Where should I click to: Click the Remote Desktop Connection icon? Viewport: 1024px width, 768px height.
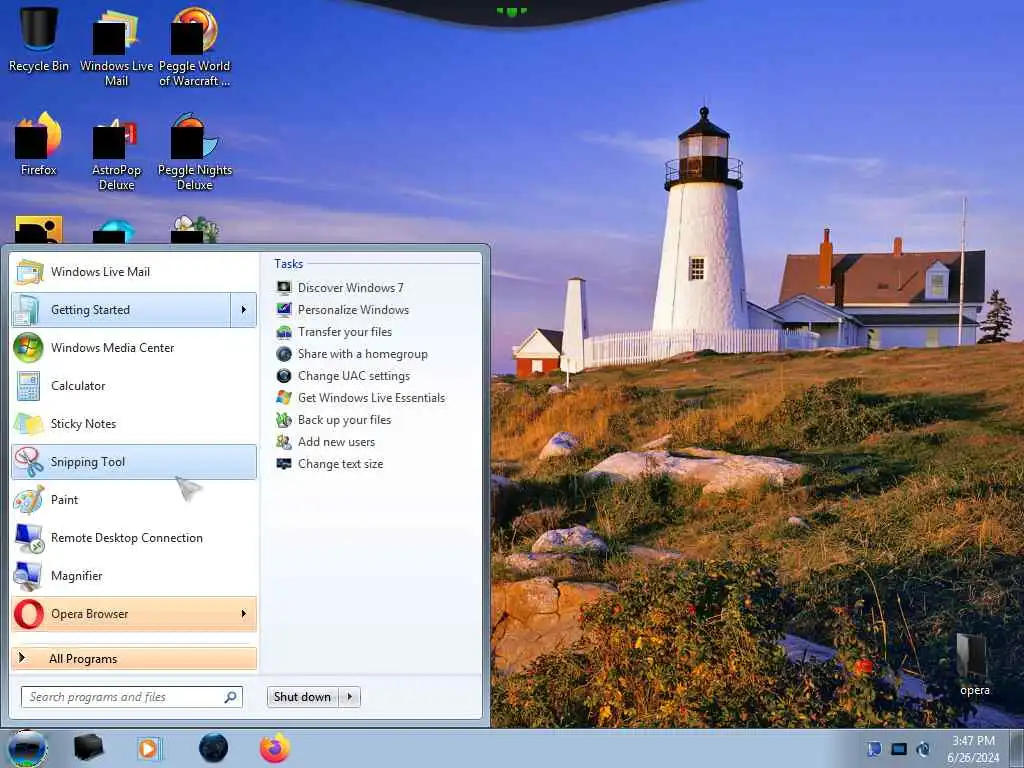coord(29,537)
